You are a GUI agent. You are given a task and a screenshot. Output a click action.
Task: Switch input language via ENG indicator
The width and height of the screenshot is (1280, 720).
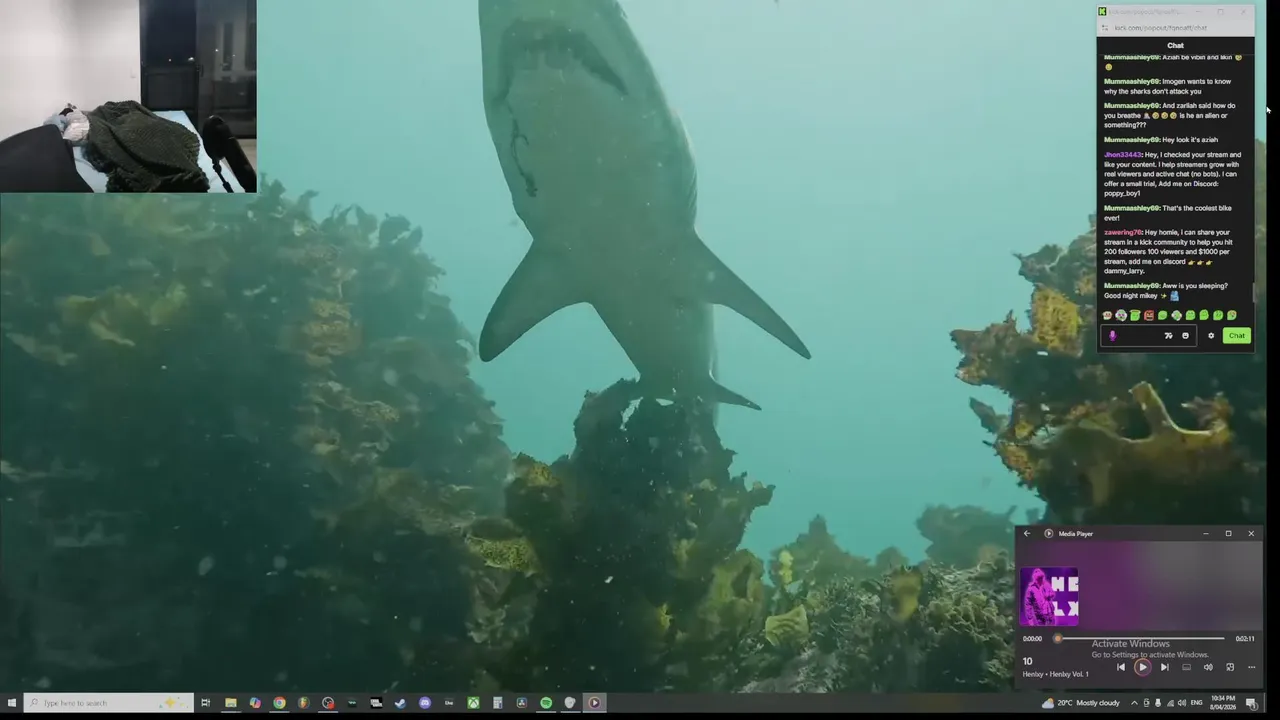(1196, 703)
